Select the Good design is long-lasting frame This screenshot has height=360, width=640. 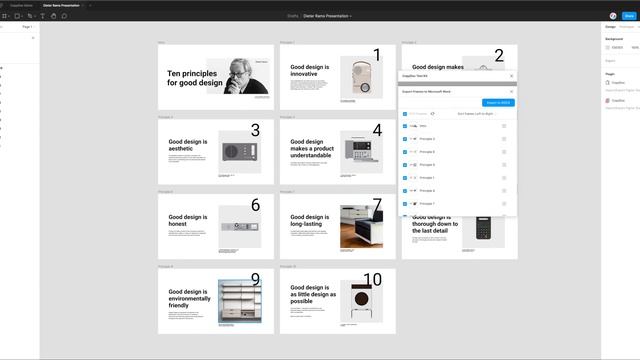pos(338,227)
